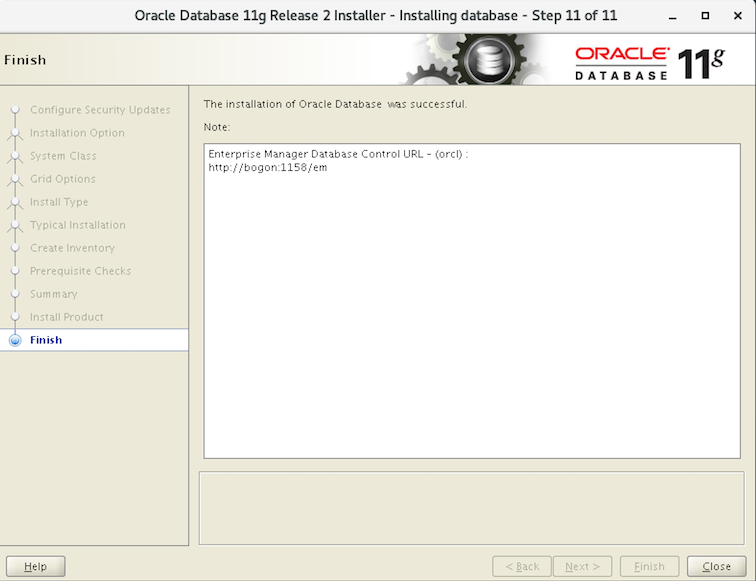Select Grid Options step
The width and height of the screenshot is (756, 581).
[x=63, y=179]
